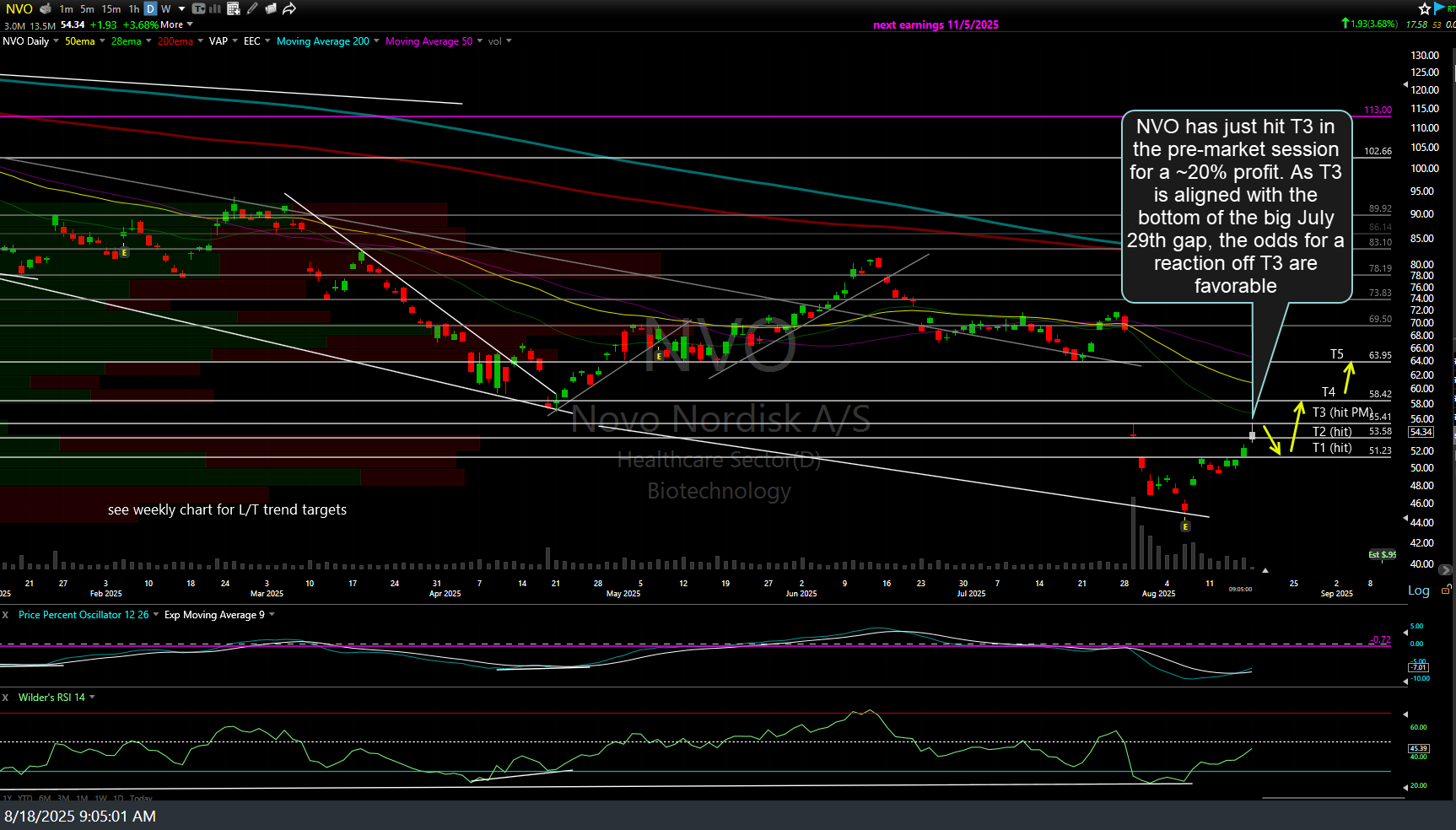Viewport: 1456px width, 830px height.
Task: Click the T5 target label
Action: point(1337,354)
